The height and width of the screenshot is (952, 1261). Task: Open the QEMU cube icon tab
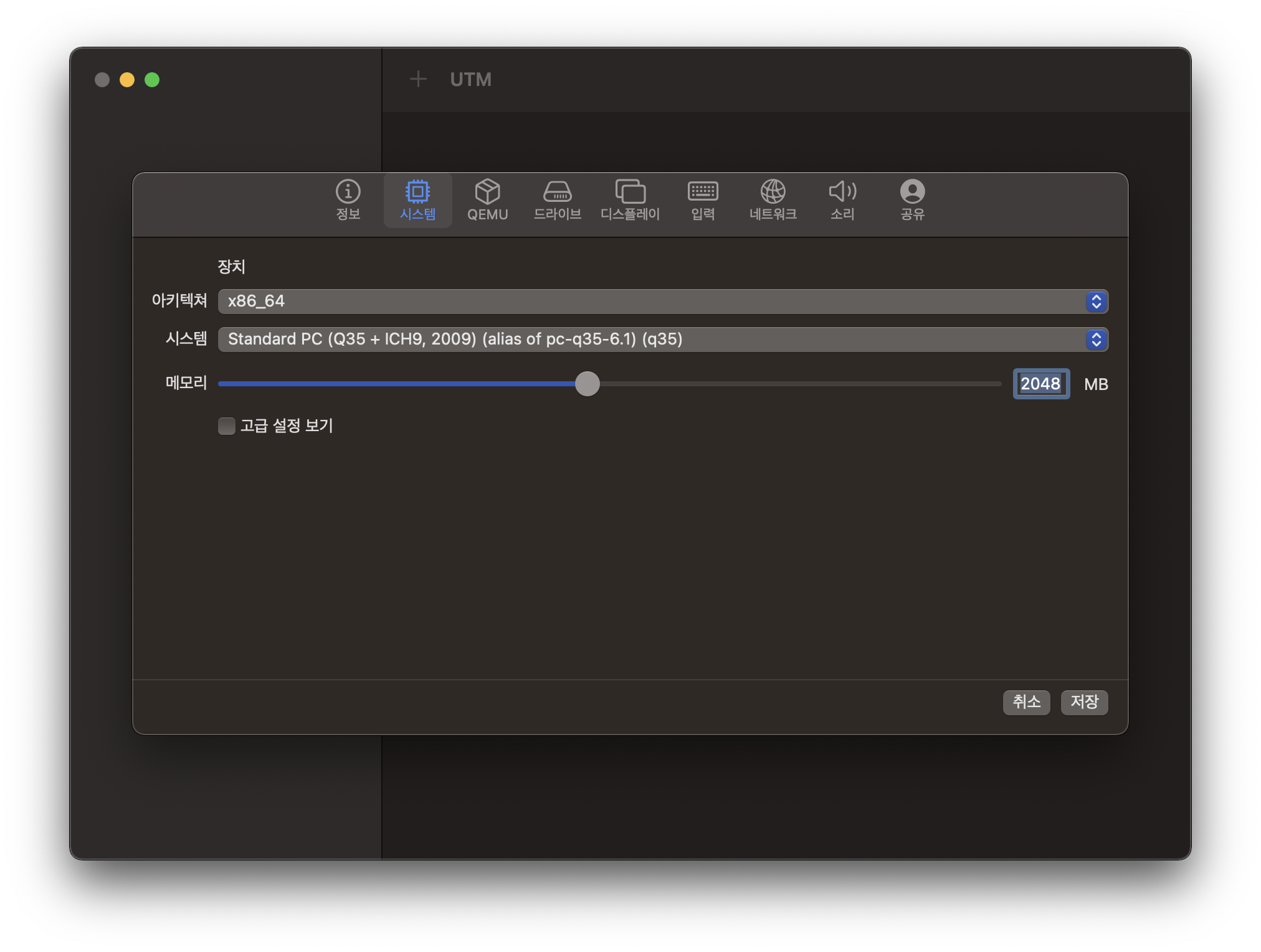(x=487, y=199)
